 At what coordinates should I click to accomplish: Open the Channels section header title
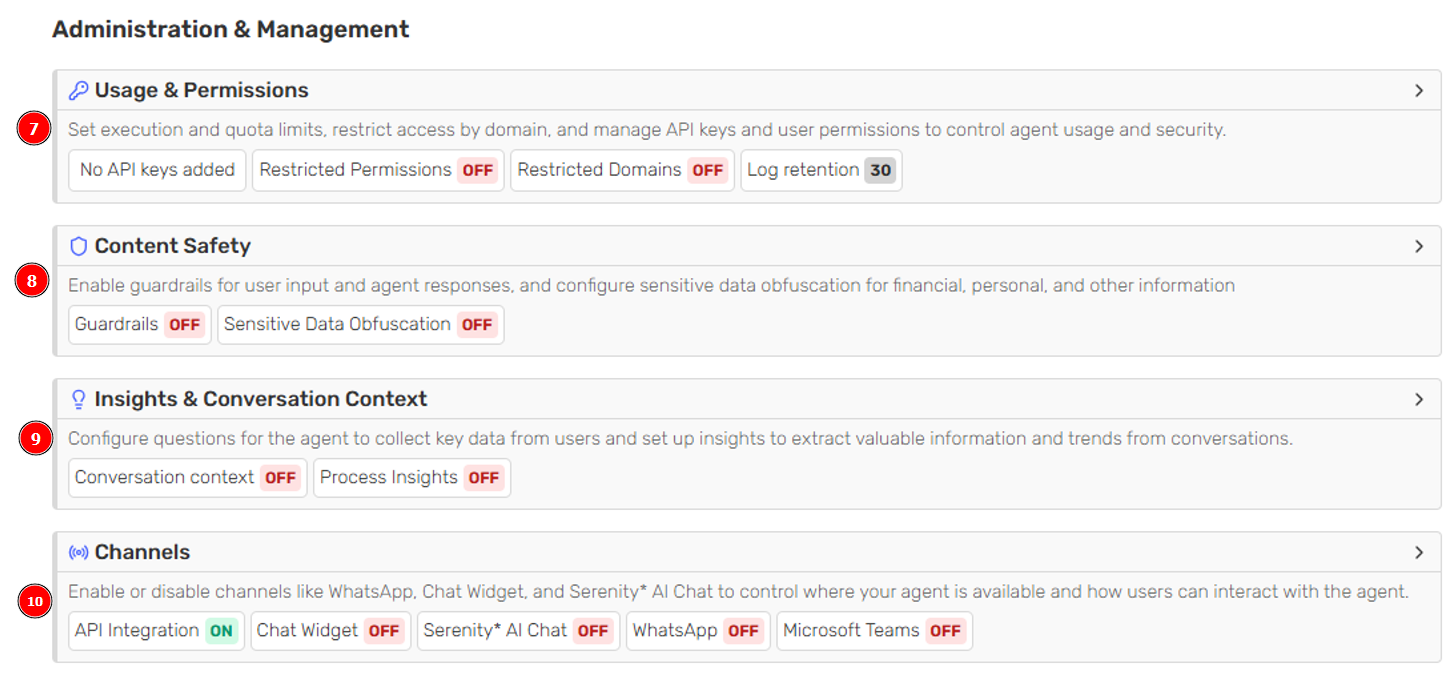coord(142,552)
